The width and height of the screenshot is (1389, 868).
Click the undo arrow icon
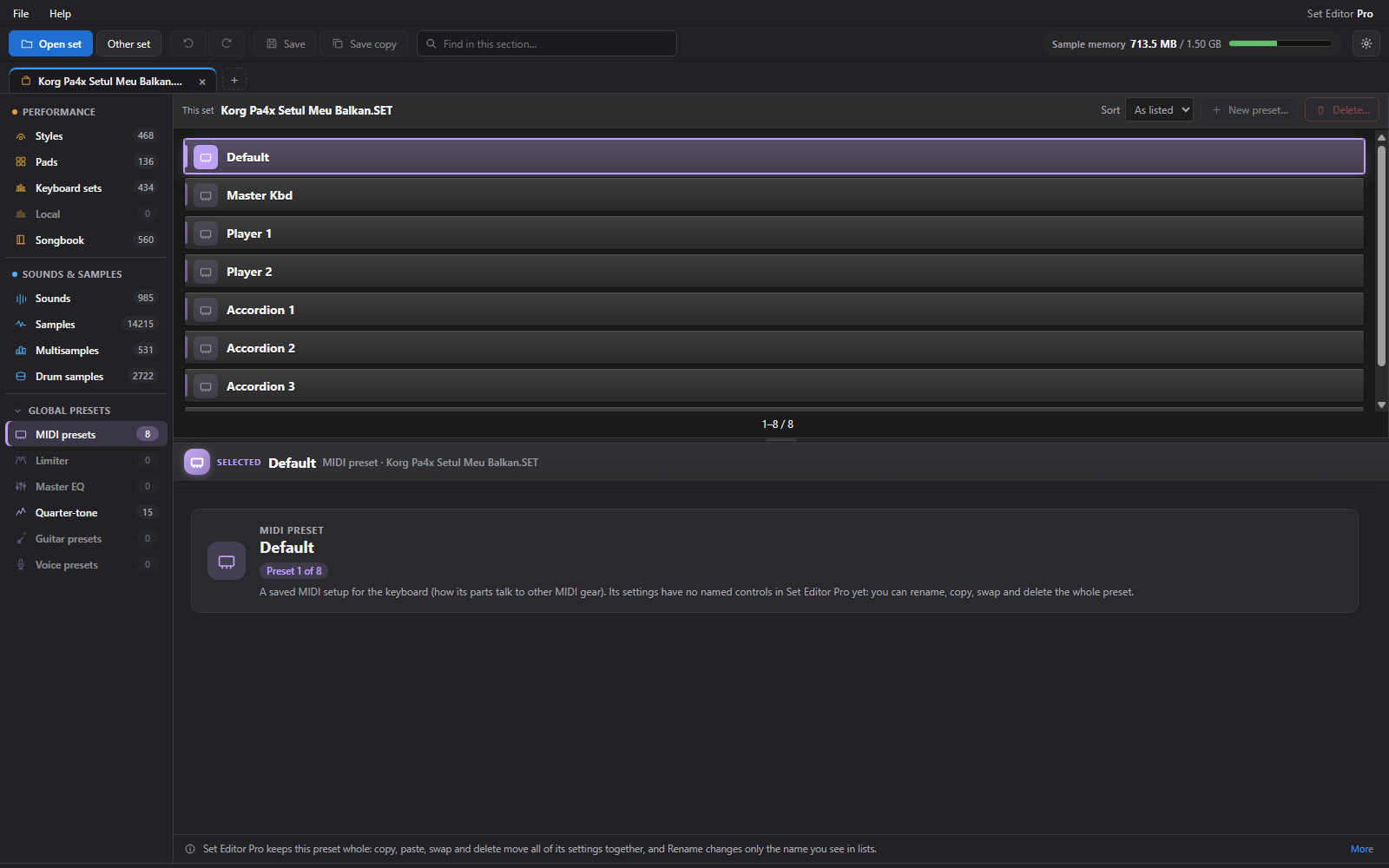click(188, 43)
